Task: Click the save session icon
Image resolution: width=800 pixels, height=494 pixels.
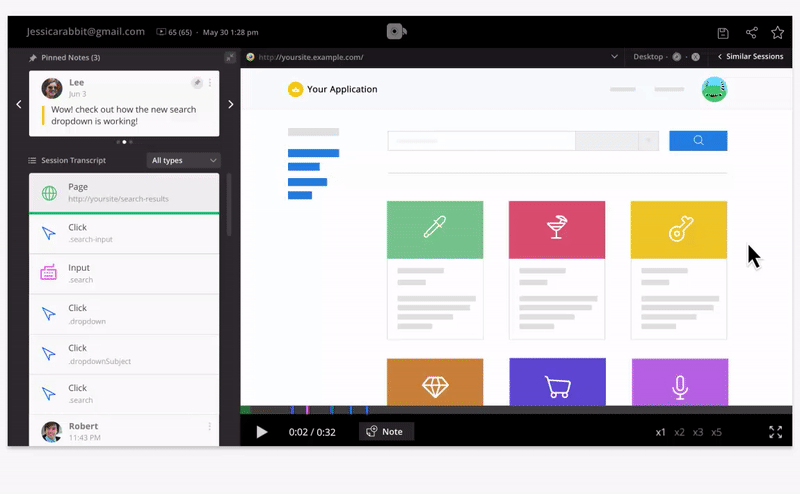Action: pyautogui.click(x=724, y=32)
